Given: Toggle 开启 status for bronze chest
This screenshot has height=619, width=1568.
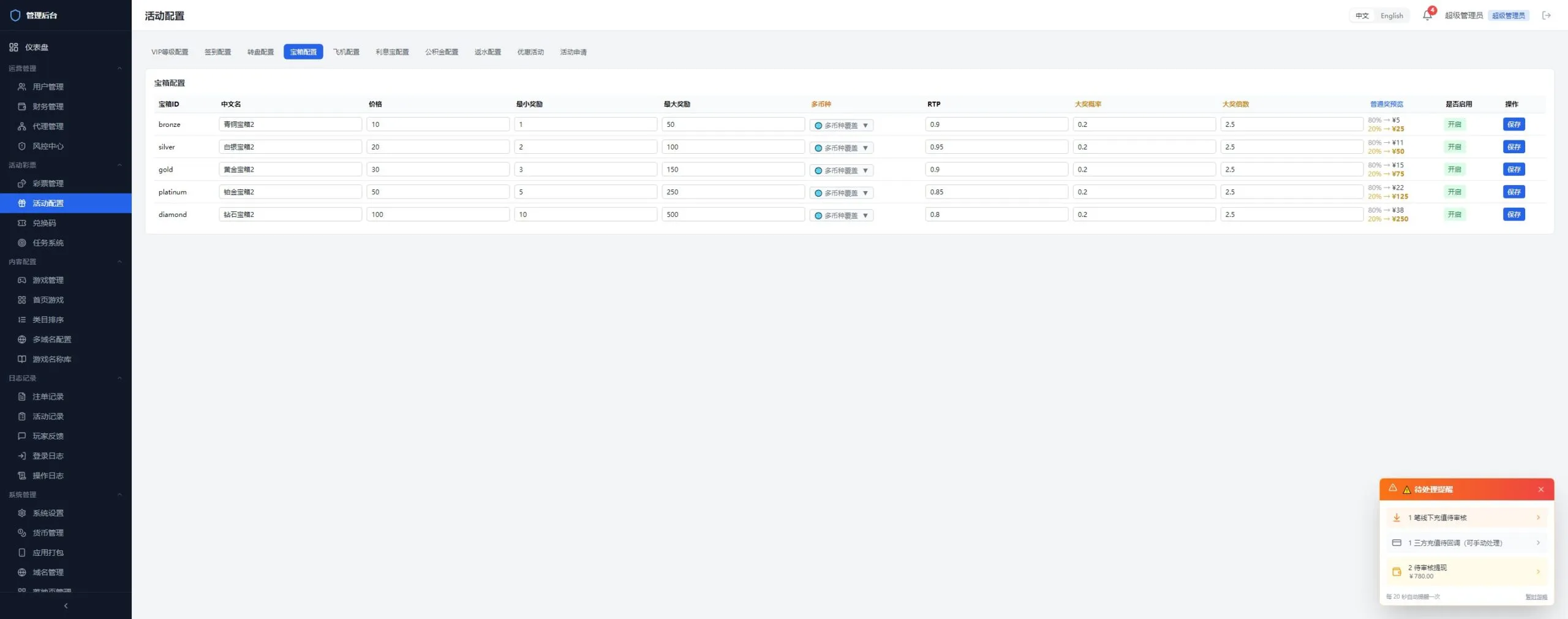Looking at the screenshot, I should tap(1455, 124).
